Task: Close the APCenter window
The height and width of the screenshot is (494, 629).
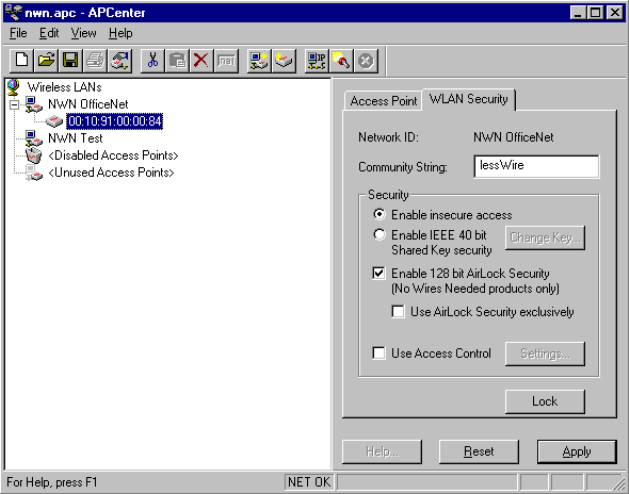Action: coord(615,13)
